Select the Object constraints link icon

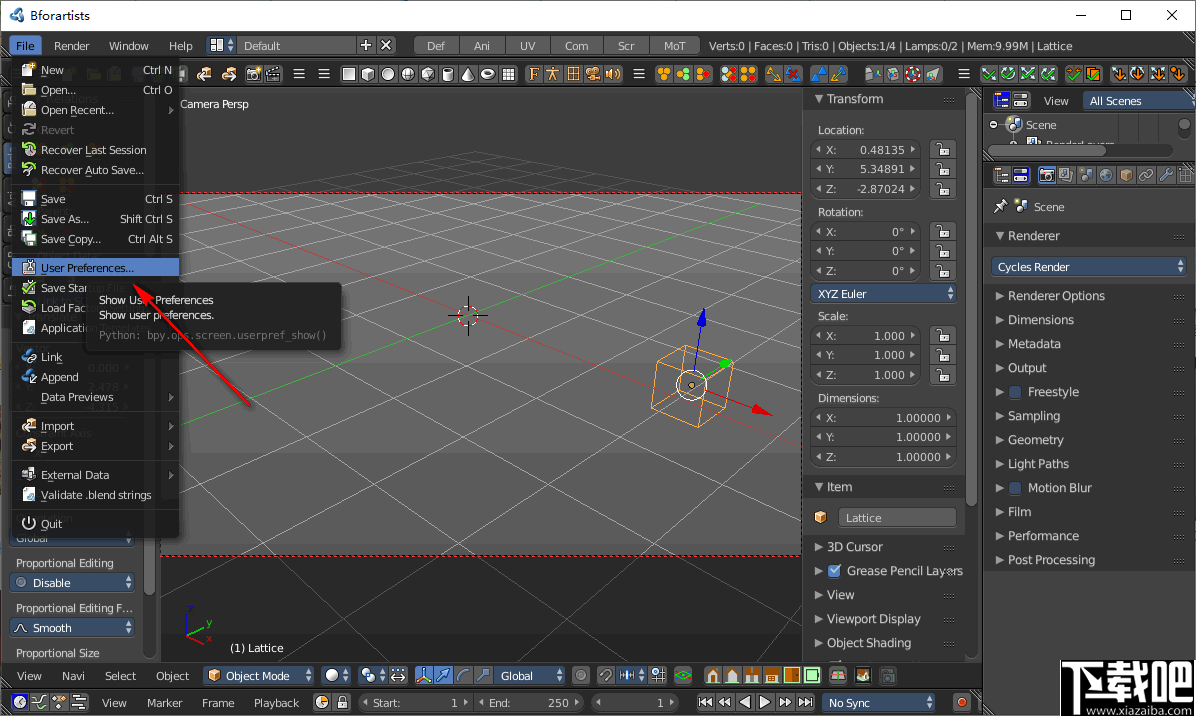point(1145,174)
